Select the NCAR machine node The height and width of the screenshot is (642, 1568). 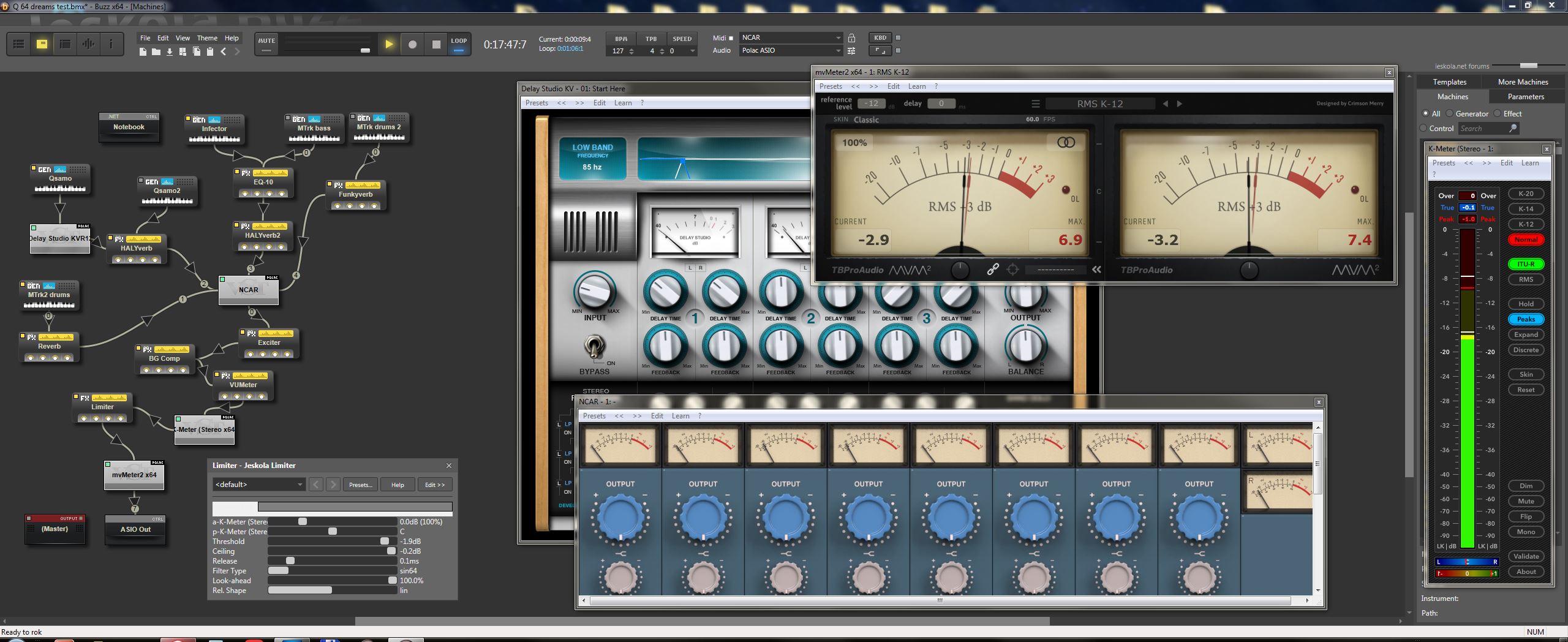click(x=249, y=290)
